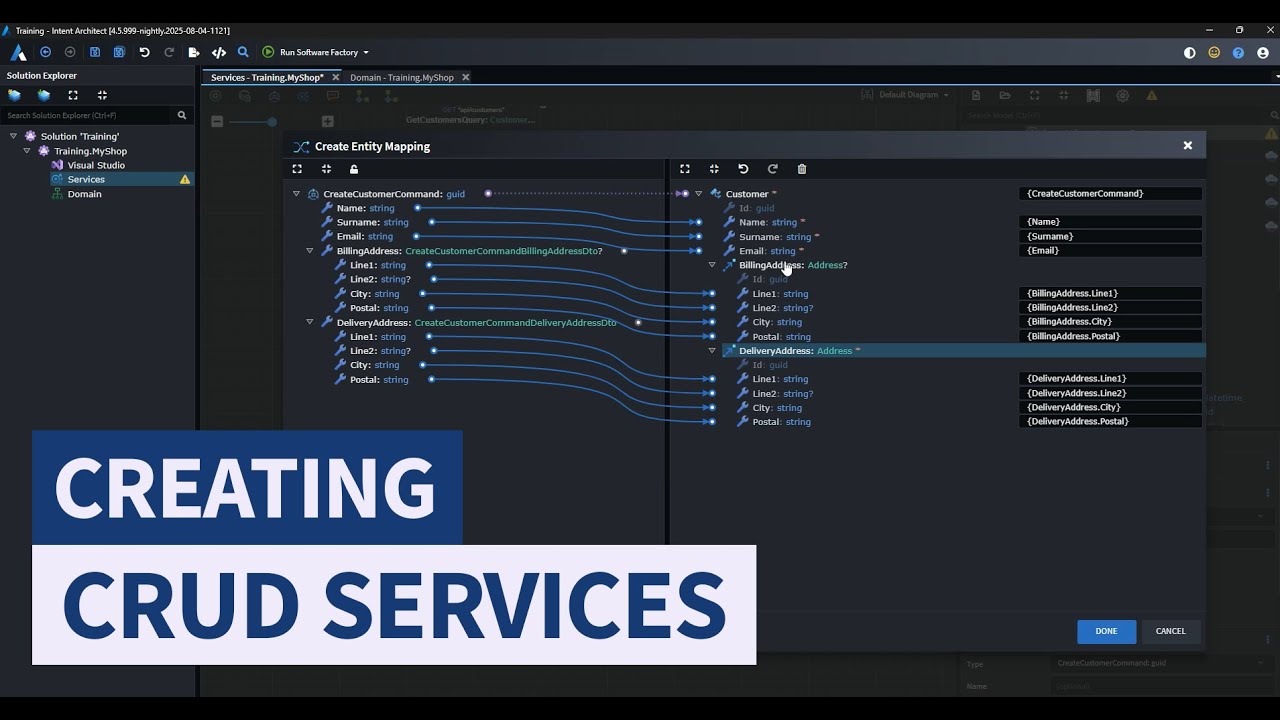Click the file export icon in main toolbar
Image resolution: width=1280 pixels, height=720 pixels.
click(x=194, y=52)
